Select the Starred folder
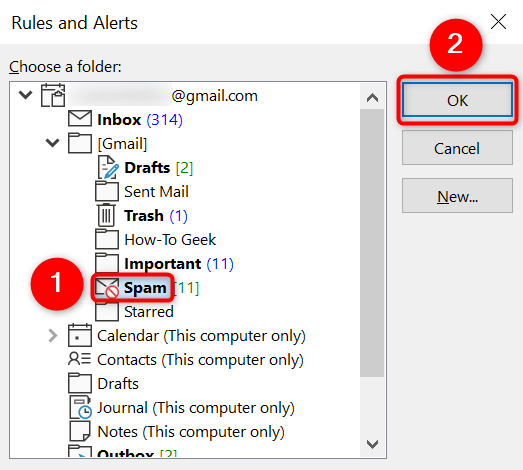The height and width of the screenshot is (470, 523). pyautogui.click(x=149, y=312)
